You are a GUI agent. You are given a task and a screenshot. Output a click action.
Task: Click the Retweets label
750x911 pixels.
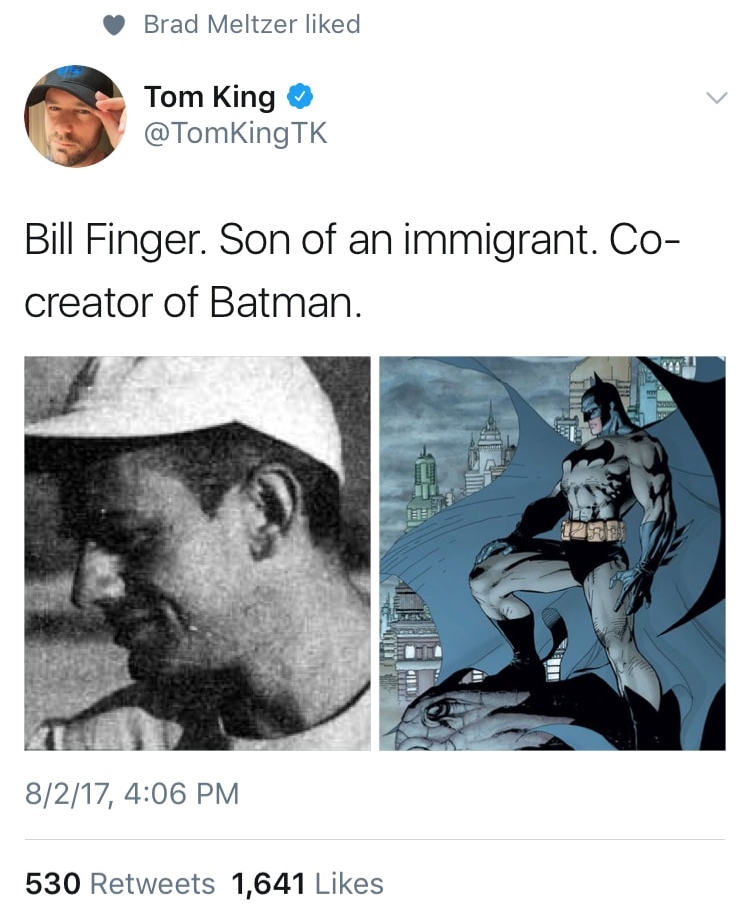152,883
